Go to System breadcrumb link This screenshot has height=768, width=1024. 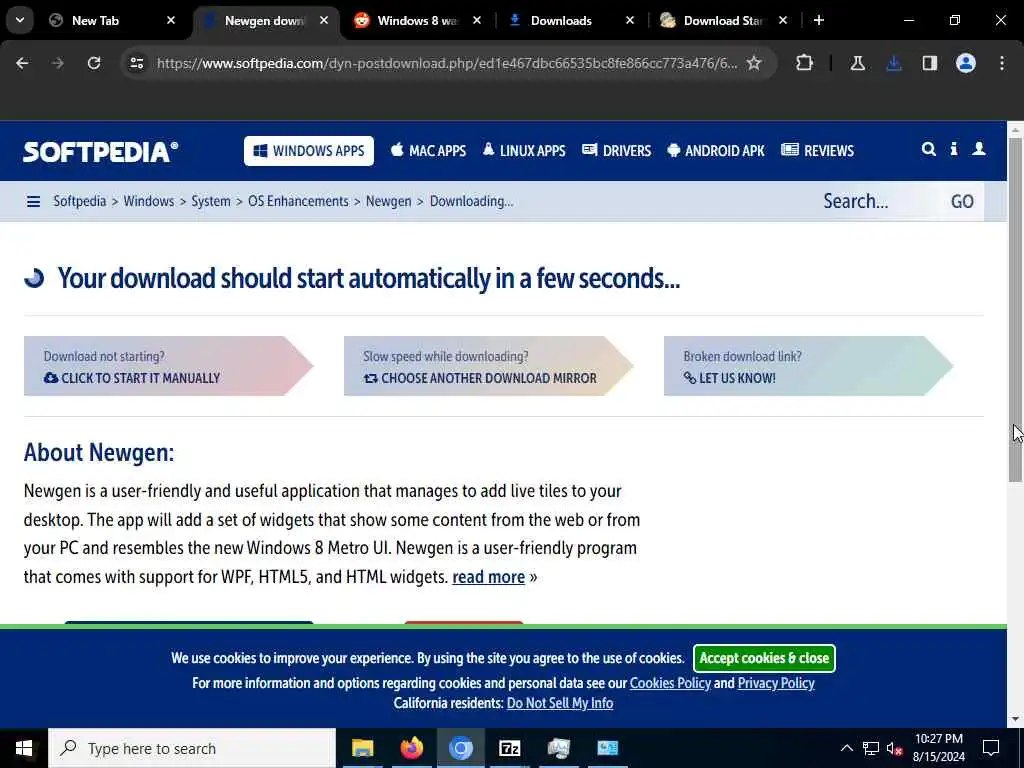tap(211, 201)
